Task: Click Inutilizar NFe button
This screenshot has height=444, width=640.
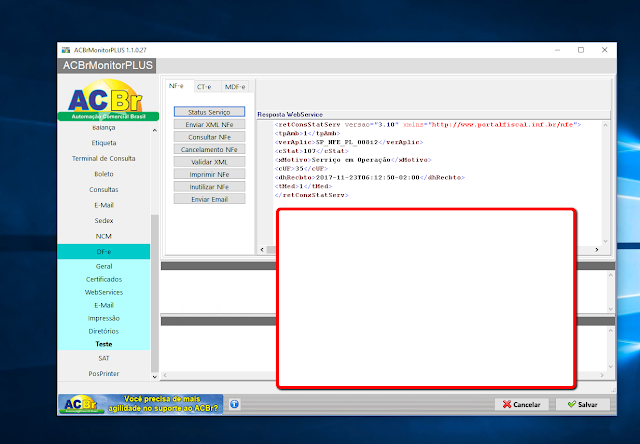Action: point(209,187)
